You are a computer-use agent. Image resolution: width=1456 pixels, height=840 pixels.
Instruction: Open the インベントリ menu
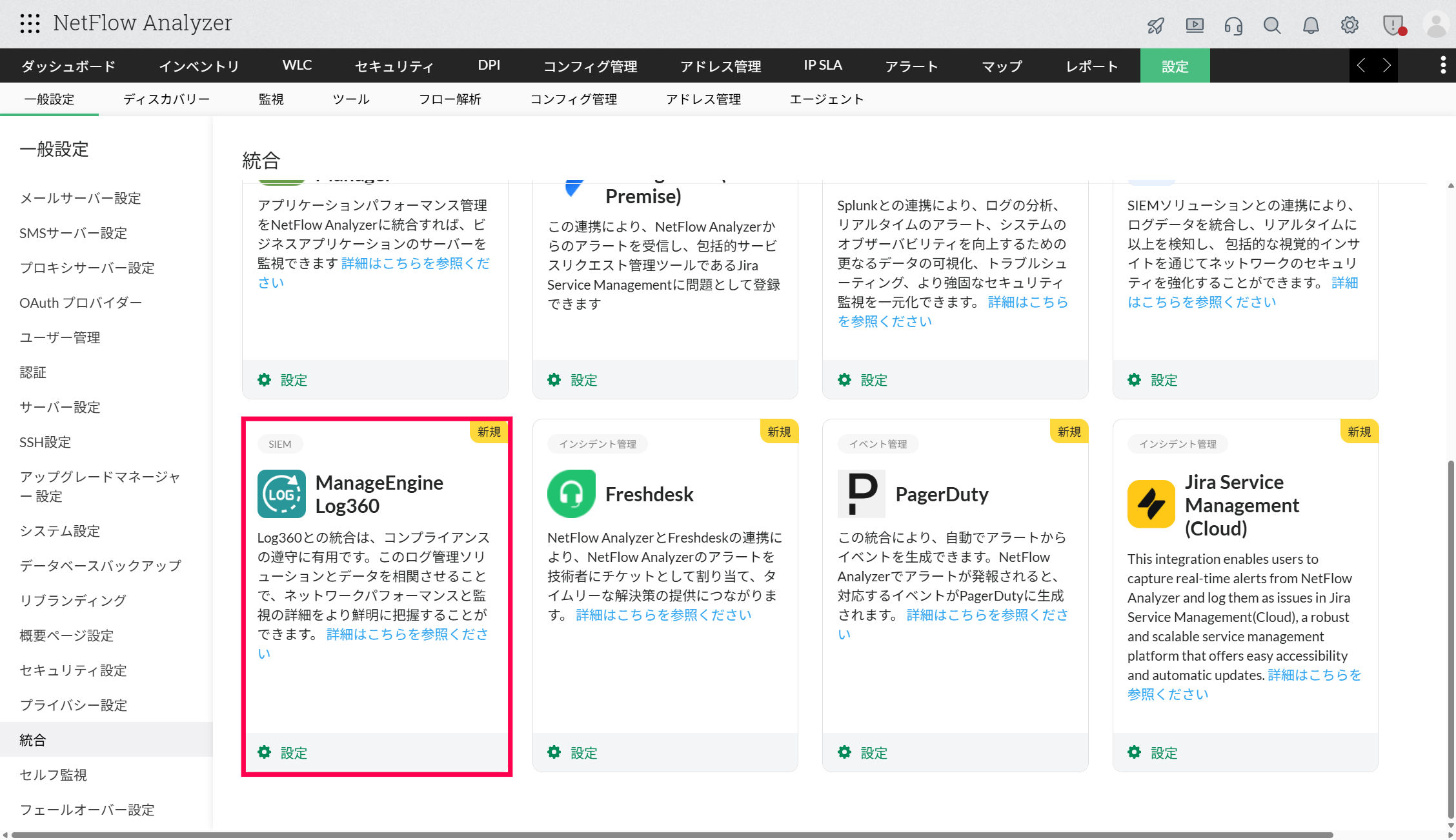pyautogui.click(x=199, y=66)
